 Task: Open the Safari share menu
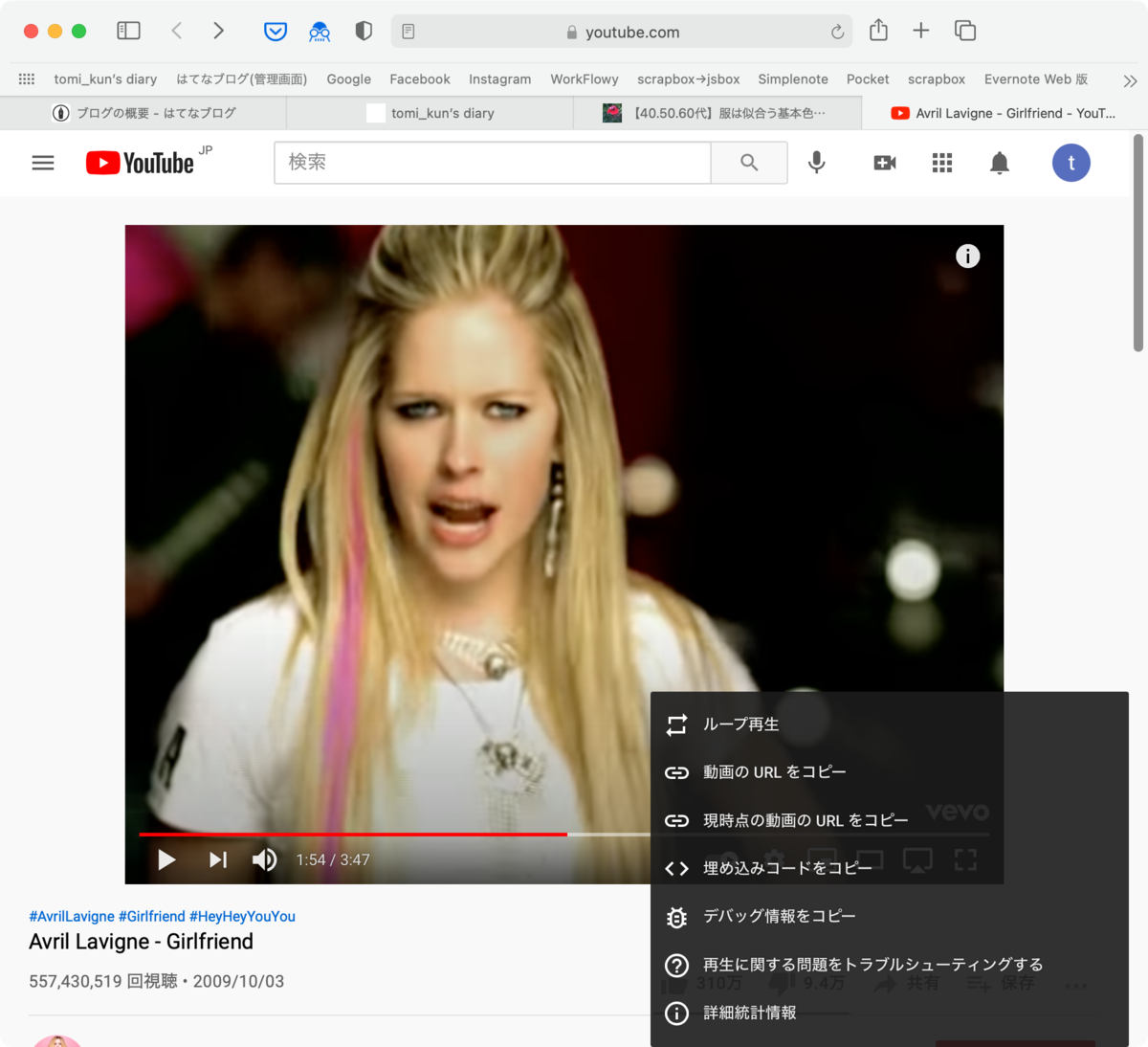point(878,31)
